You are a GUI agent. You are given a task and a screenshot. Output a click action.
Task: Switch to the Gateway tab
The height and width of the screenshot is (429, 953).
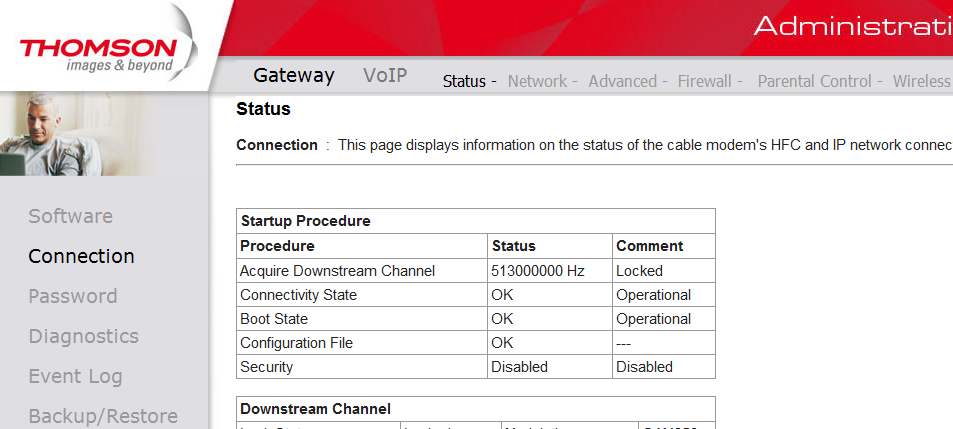(x=294, y=76)
